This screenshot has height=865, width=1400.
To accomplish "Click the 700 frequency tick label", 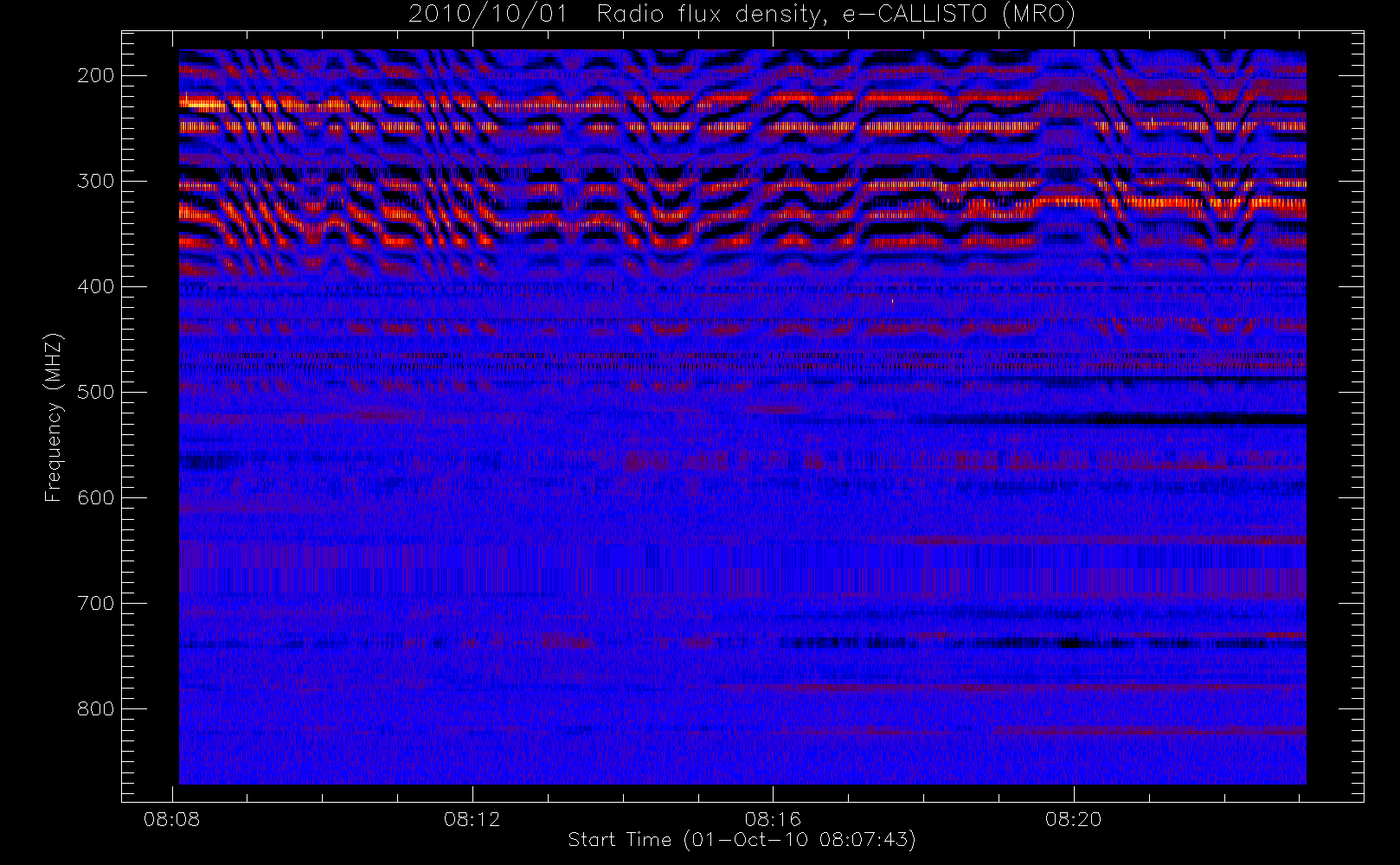I will coord(96,603).
